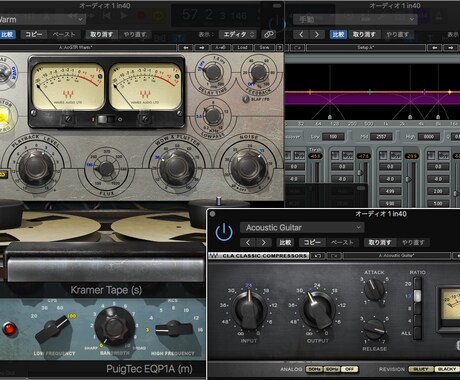
Task: Select the BLACKY revision
Action: click(447, 369)
